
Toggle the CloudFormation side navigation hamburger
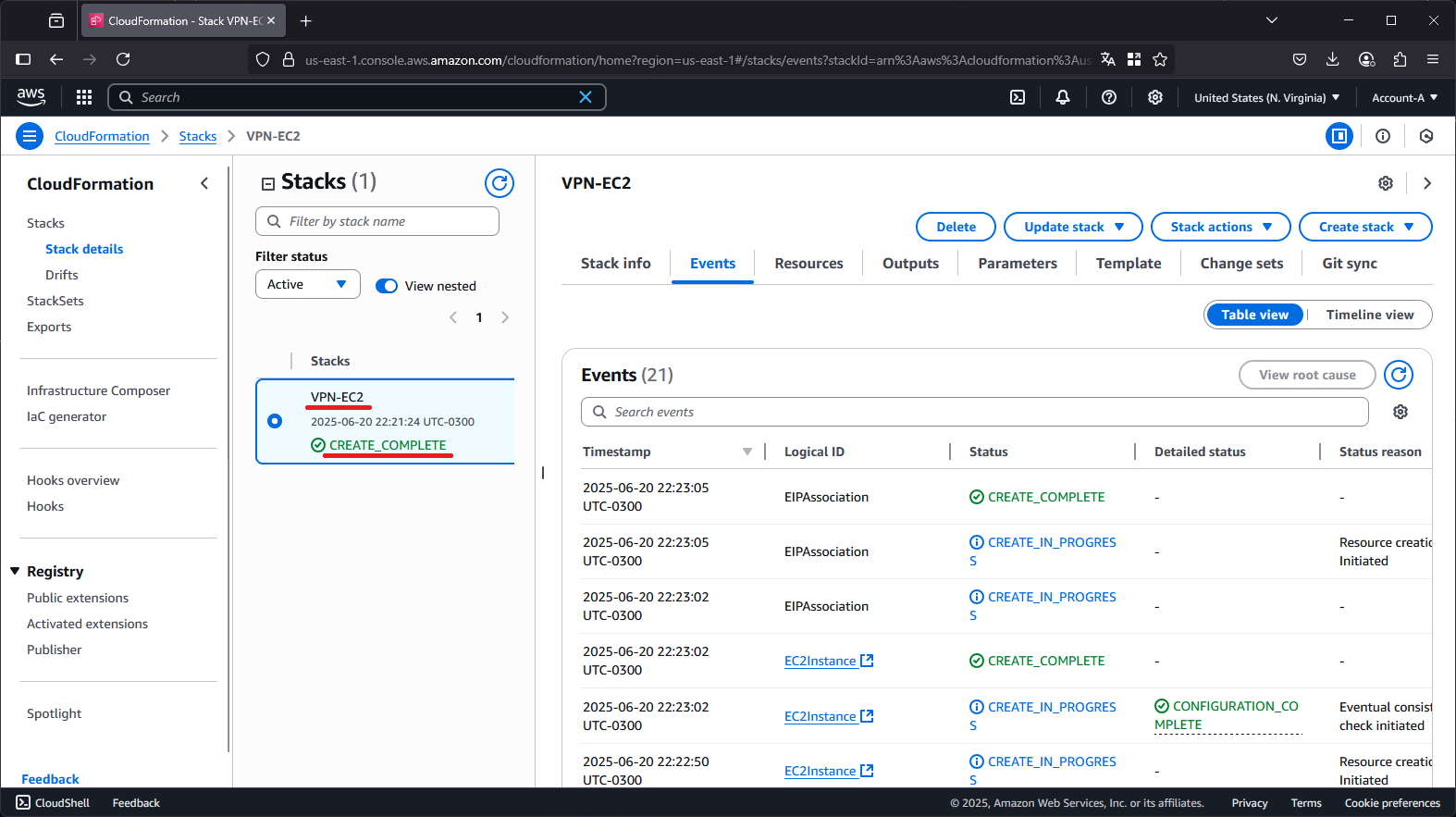click(30, 136)
